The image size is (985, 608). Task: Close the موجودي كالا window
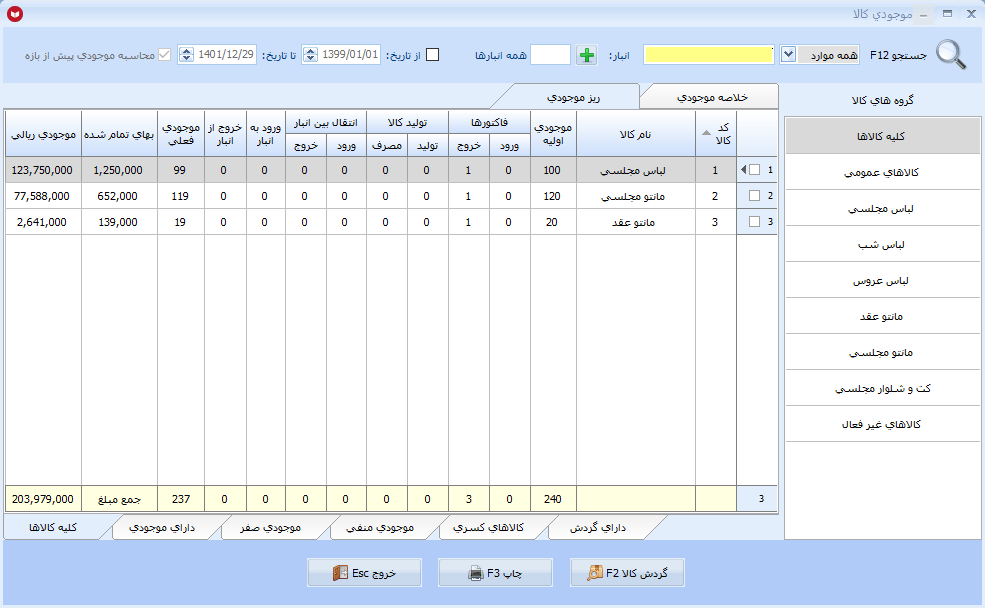971,13
